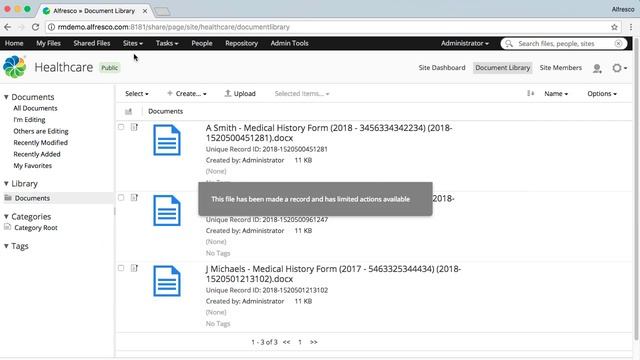Click the site member user icon
Viewport: 640px width, 360px height.
(x=597, y=68)
